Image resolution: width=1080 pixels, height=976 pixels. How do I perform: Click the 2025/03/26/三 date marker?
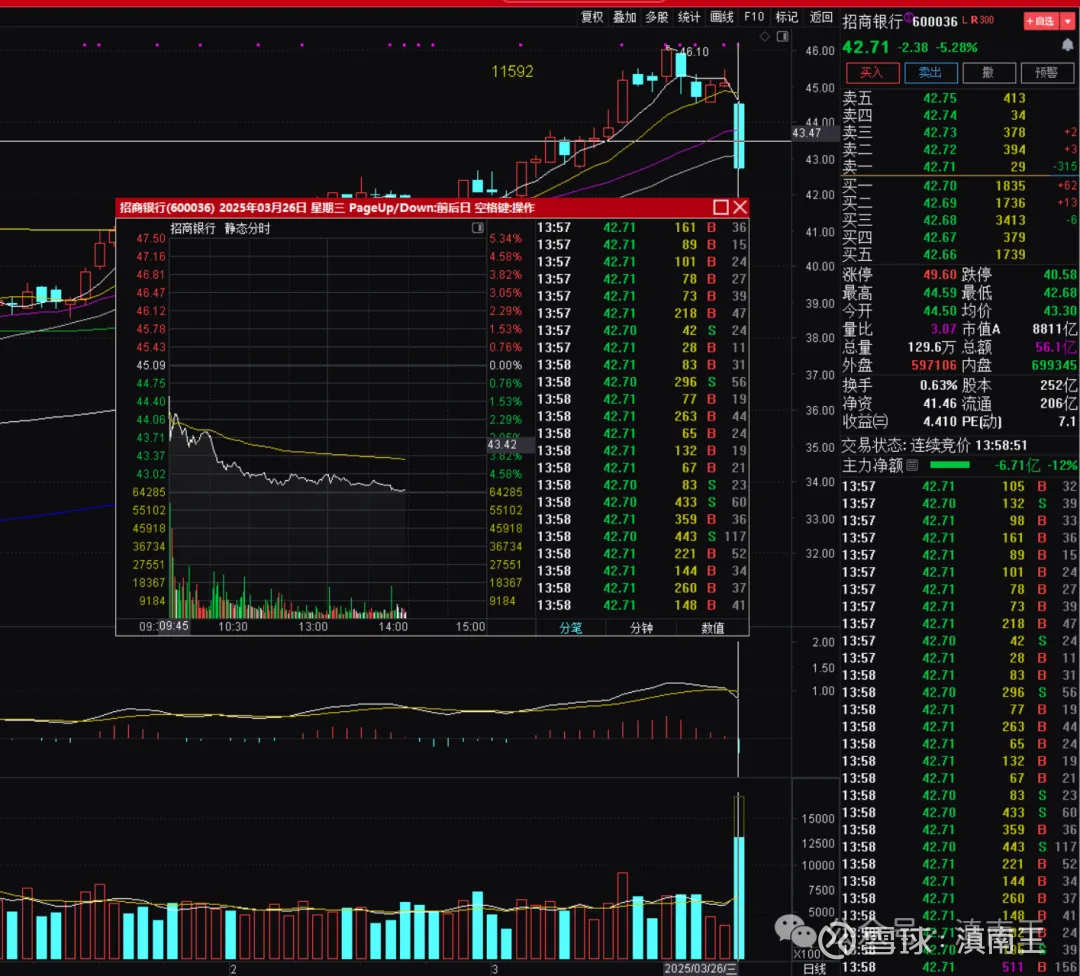700,968
